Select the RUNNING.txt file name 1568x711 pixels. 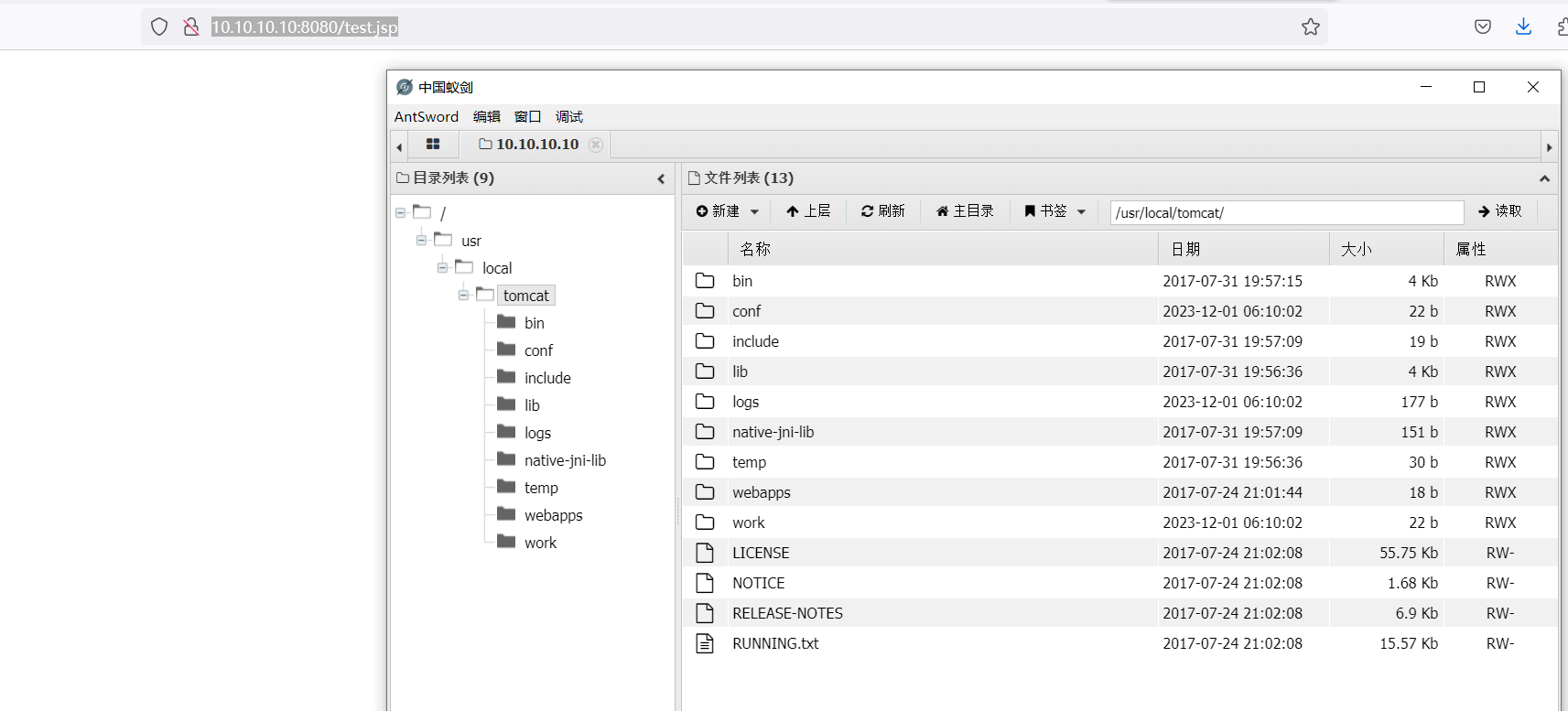776,643
